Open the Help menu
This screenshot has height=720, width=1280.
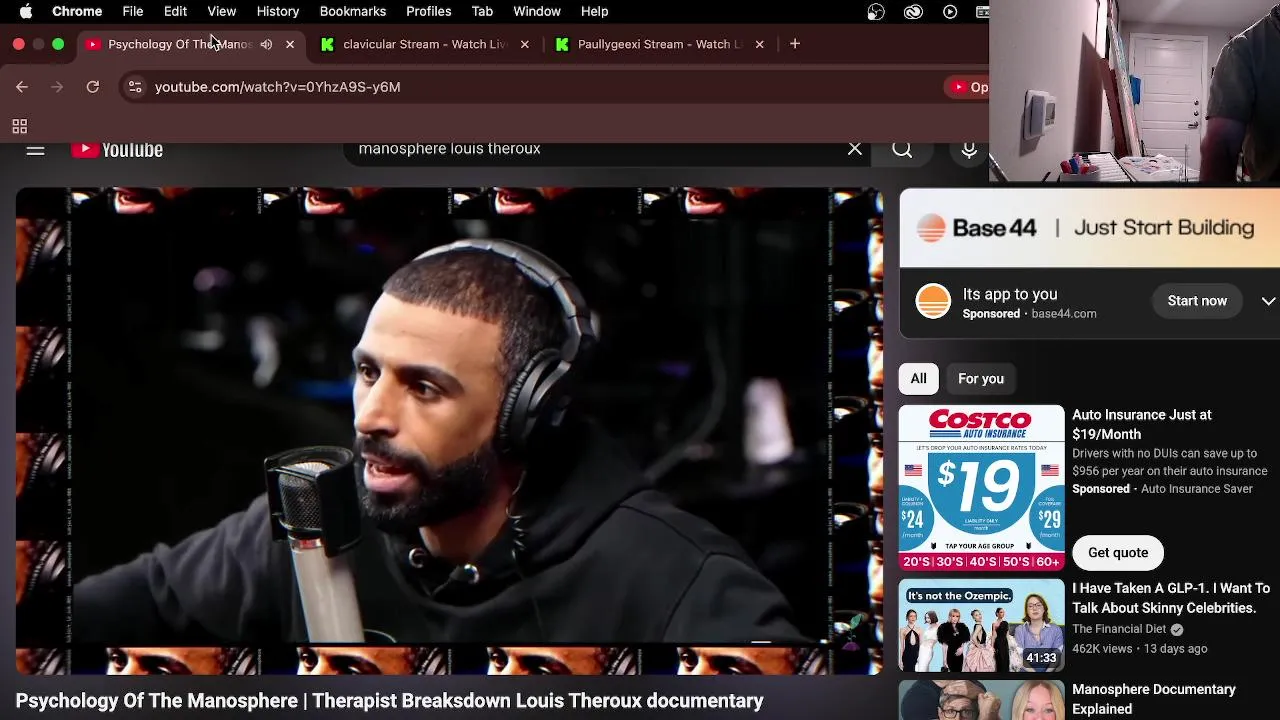pos(595,11)
